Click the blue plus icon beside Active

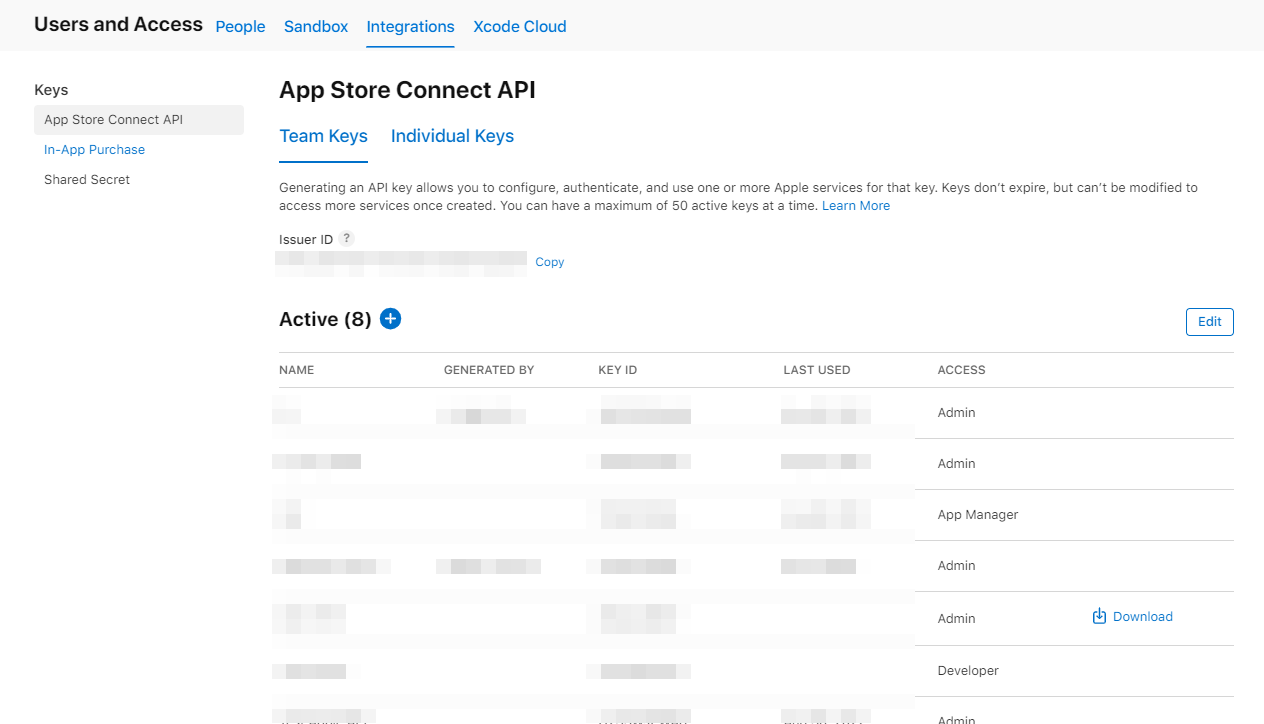click(x=390, y=319)
